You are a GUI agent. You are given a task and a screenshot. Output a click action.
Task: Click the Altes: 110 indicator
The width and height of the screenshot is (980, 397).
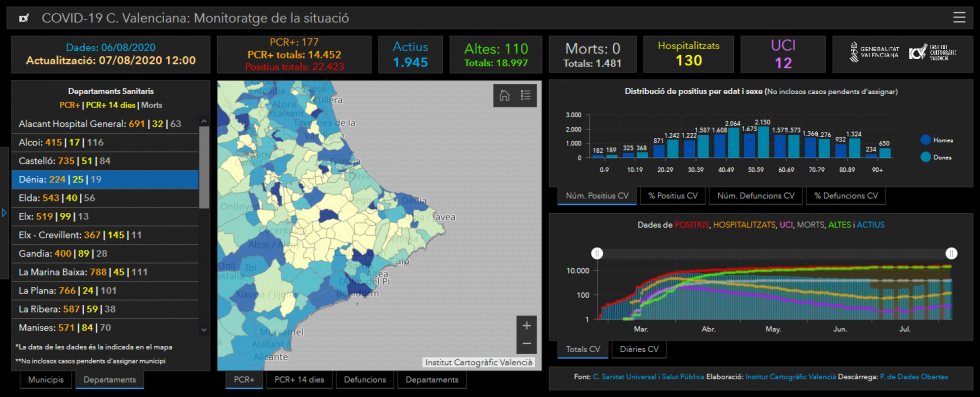(496, 54)
